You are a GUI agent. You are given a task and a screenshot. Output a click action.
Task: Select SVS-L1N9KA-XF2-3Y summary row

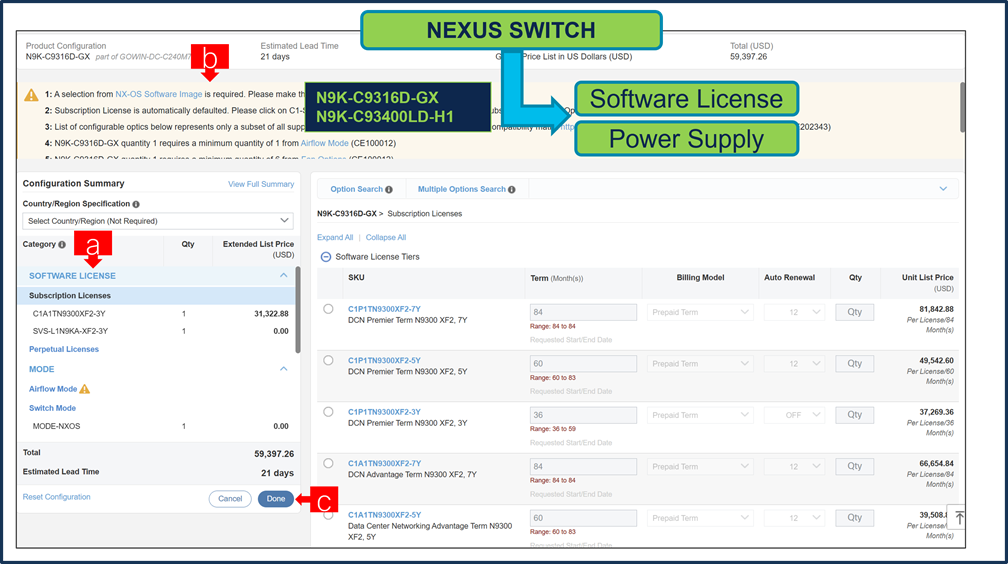point(158,331)
